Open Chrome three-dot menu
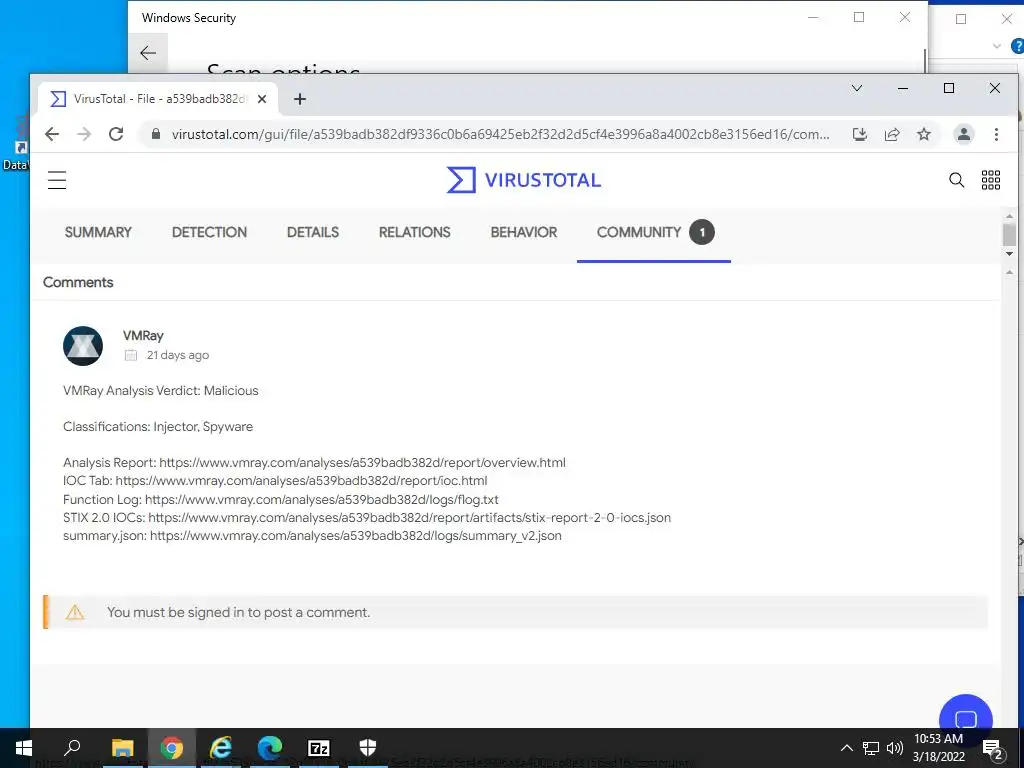This screenshot has width=1024, height=768. (x=996, y=135)
